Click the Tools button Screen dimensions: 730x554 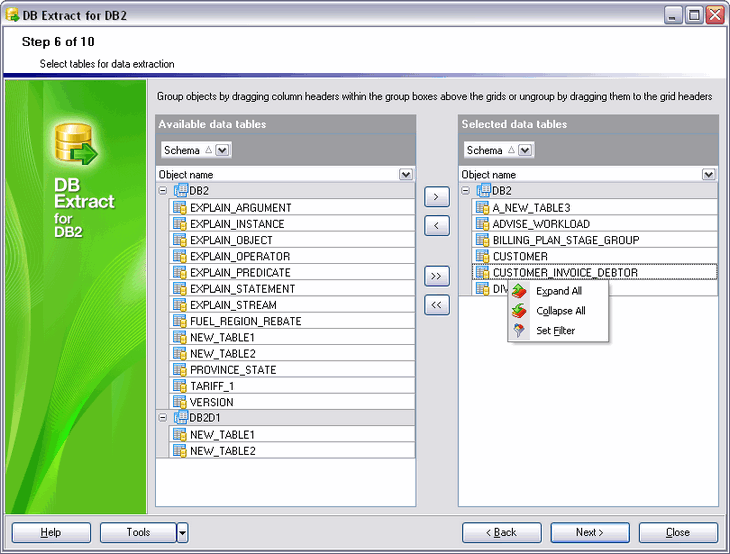138,533
